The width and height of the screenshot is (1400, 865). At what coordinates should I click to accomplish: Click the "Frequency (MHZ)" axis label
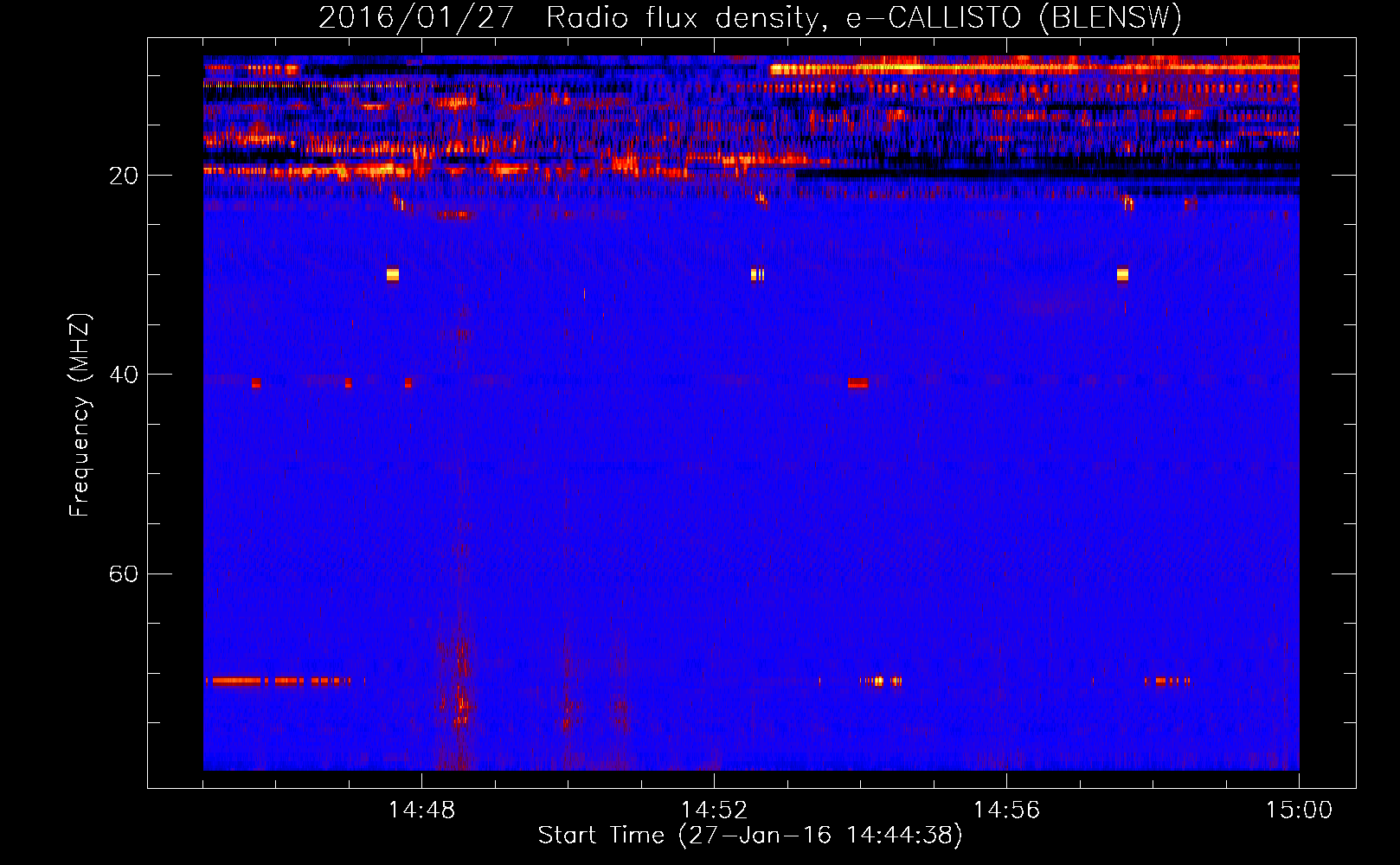pyautogui.click(x=79, y=415)
